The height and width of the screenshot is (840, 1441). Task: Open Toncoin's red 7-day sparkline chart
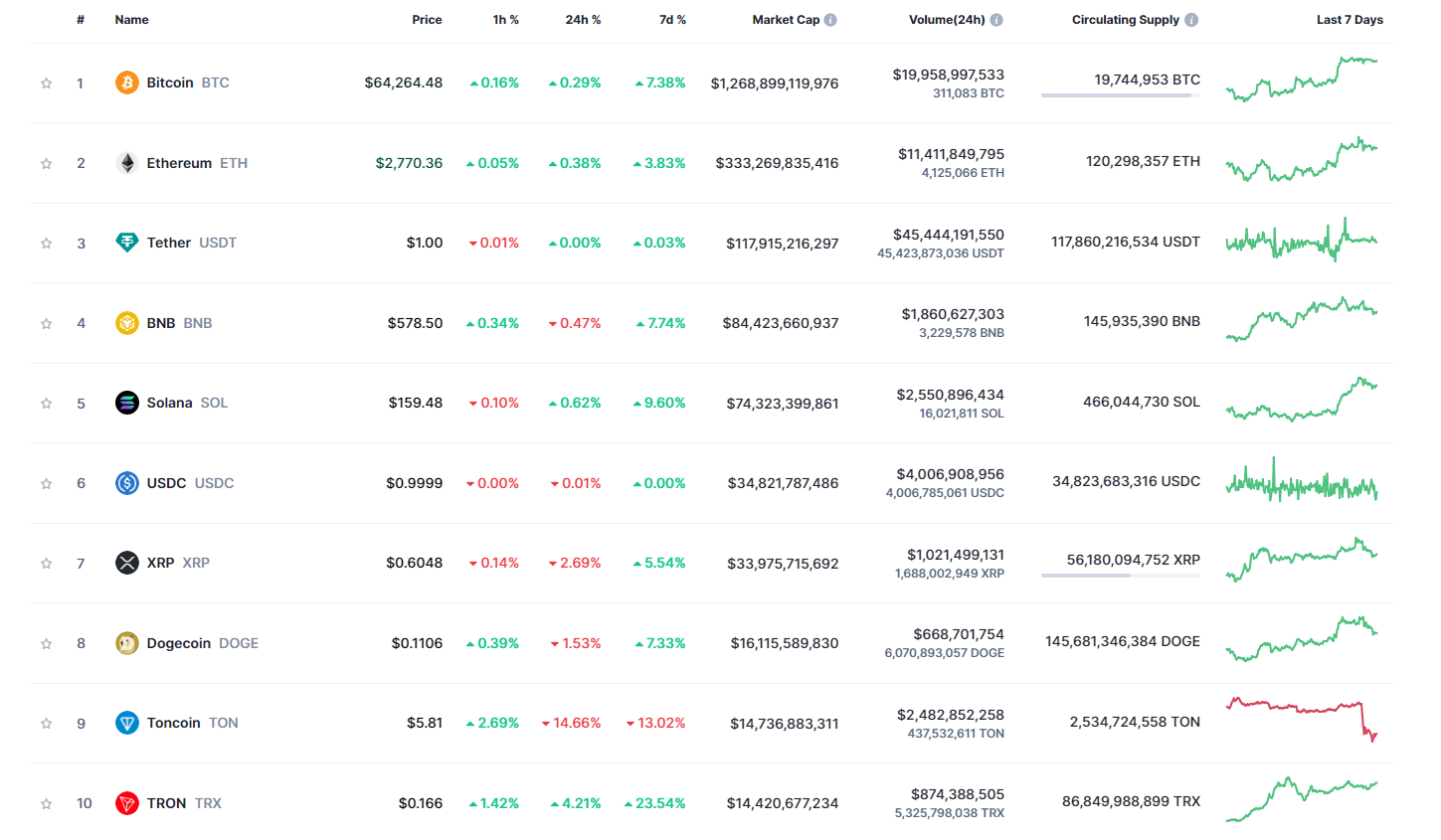coord(1302,720)
